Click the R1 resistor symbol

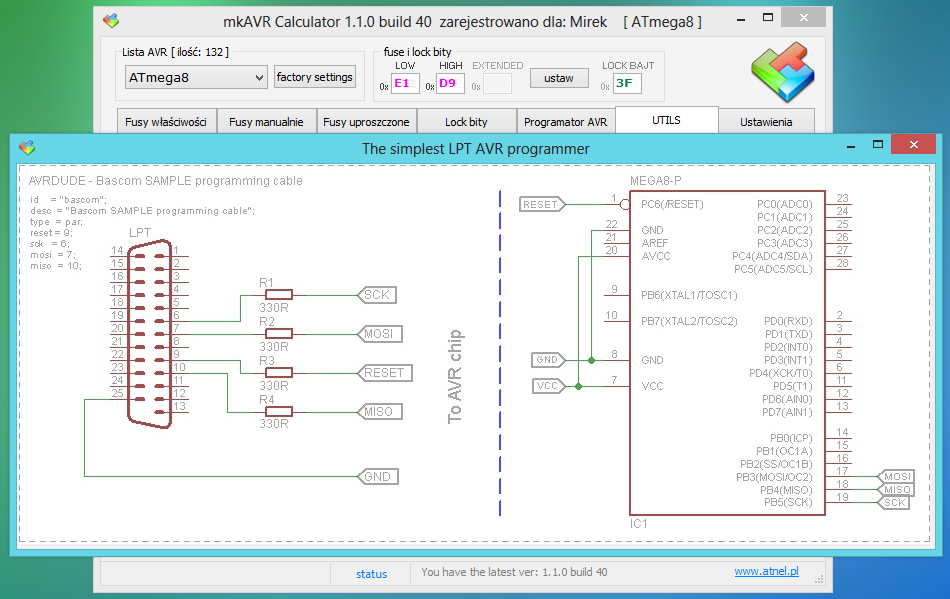click(x=279, y=295)
